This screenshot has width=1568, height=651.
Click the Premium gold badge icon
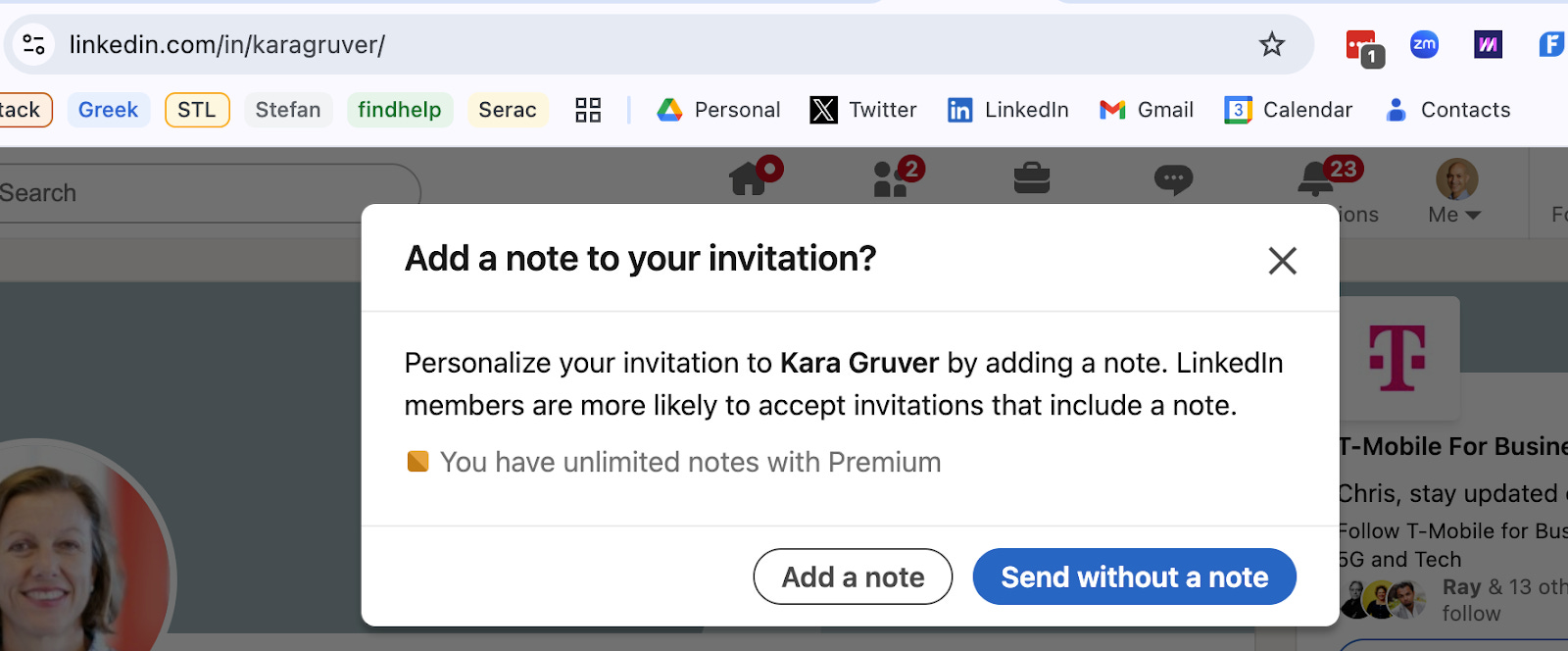(x=418, y=461)
